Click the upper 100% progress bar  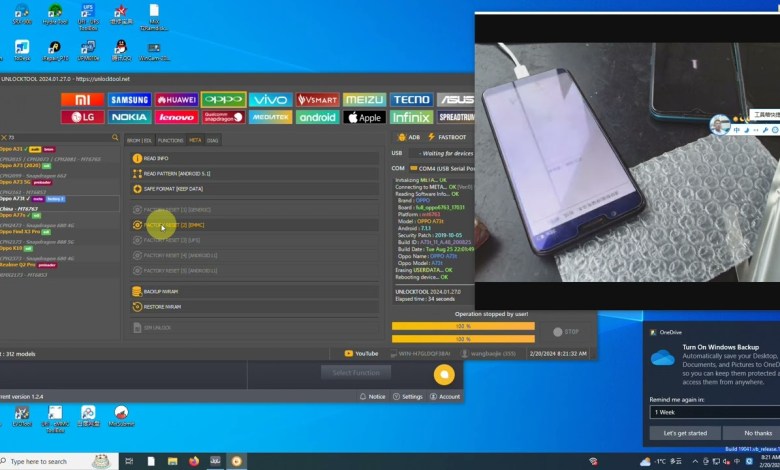click(463, 326)
